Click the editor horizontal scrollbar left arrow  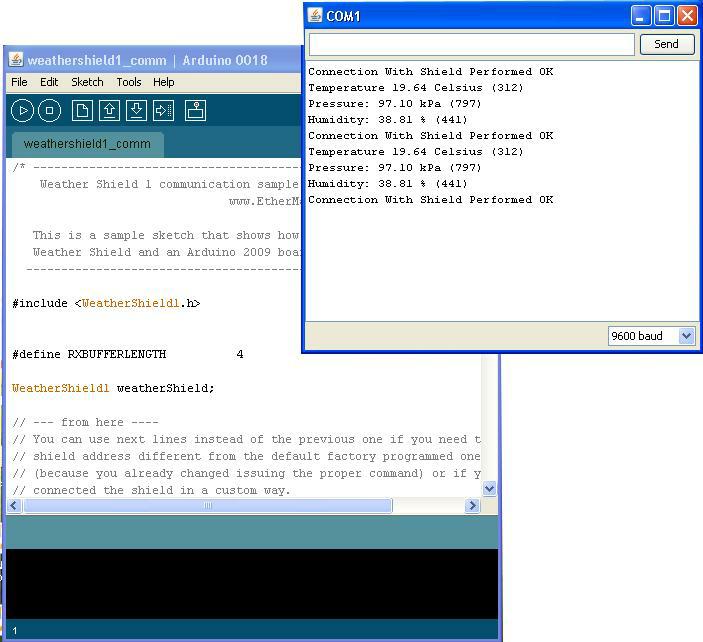(x=14, y=506)
